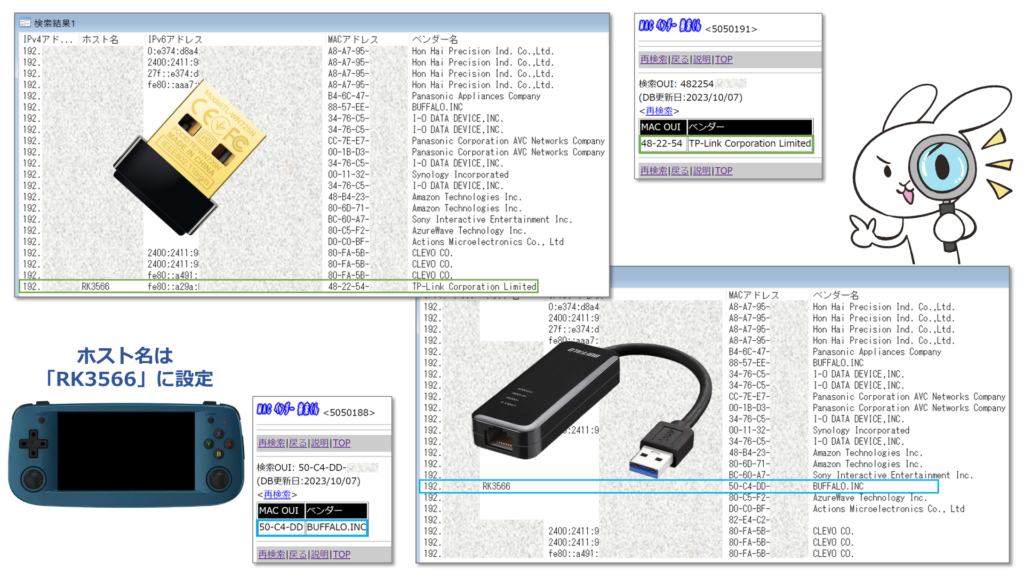Click IPv6アドレス column header in 検索結果1 window
The image size is (1024, 576).
[174, 39]
